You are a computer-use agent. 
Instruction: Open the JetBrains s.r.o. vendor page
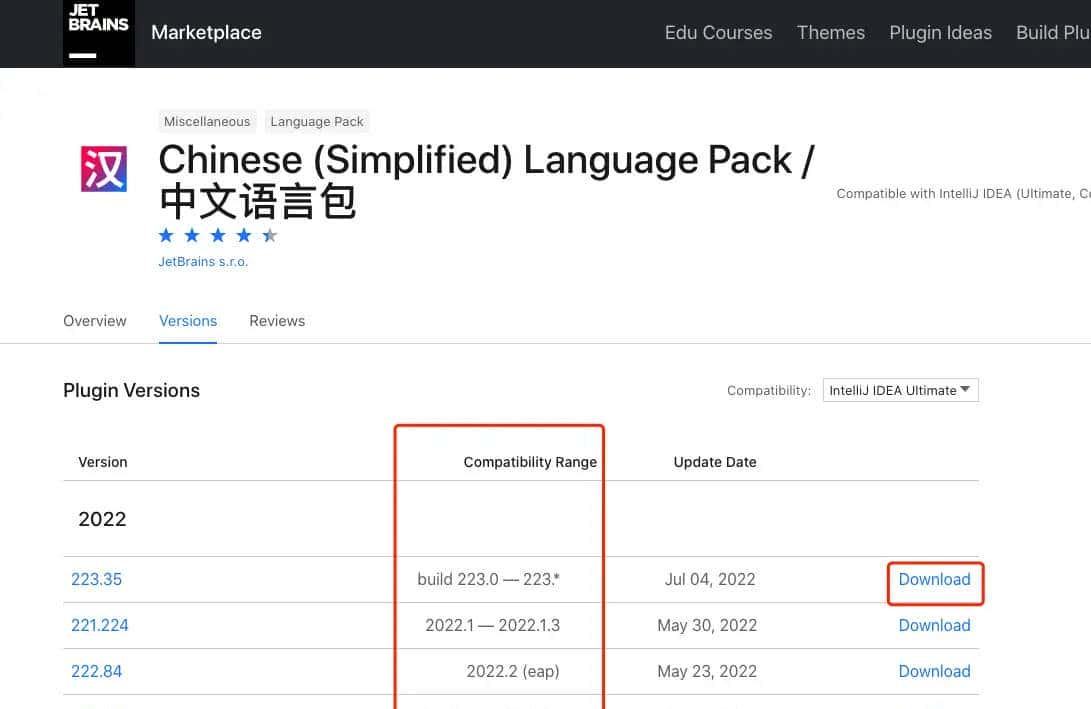click(x=203, y=261)
